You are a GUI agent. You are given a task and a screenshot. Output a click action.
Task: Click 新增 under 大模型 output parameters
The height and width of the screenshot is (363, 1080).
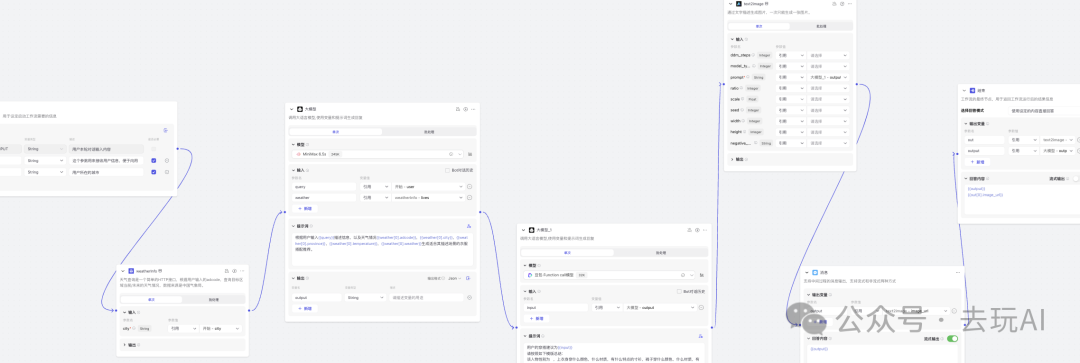click(x=304, y=309)
